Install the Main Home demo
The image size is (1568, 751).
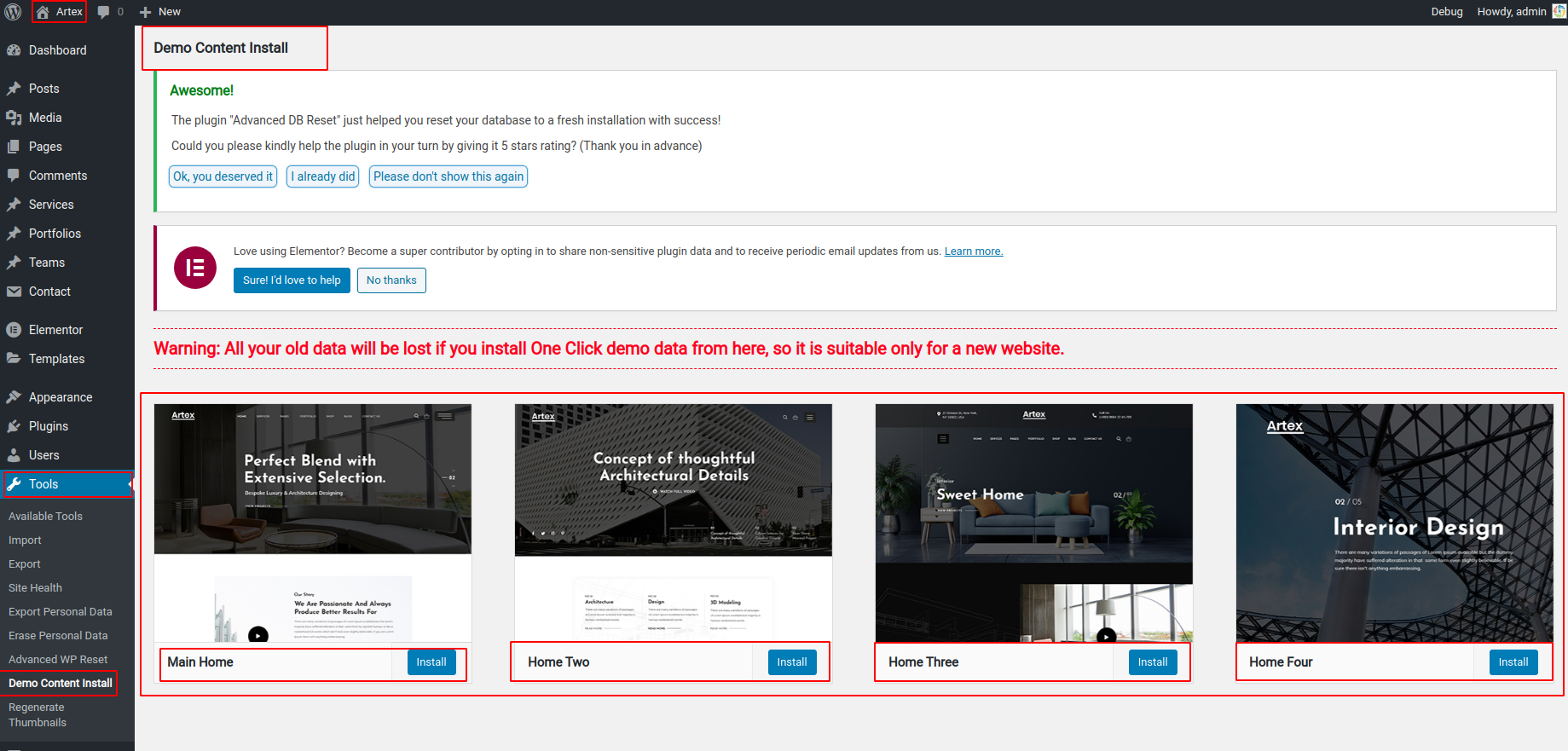[431, 662]
